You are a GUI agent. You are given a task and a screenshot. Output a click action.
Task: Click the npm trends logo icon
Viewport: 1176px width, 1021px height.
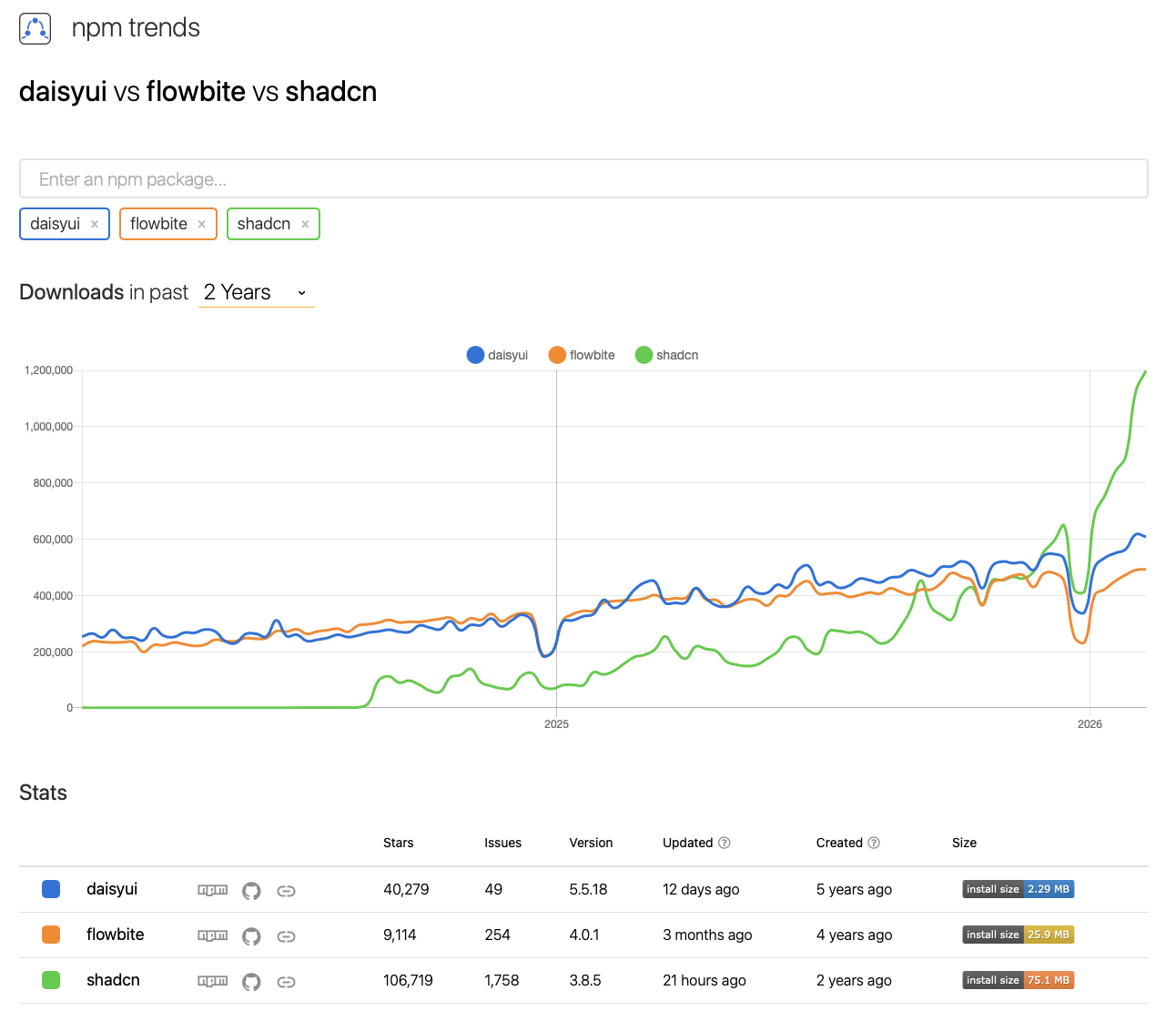35,29
